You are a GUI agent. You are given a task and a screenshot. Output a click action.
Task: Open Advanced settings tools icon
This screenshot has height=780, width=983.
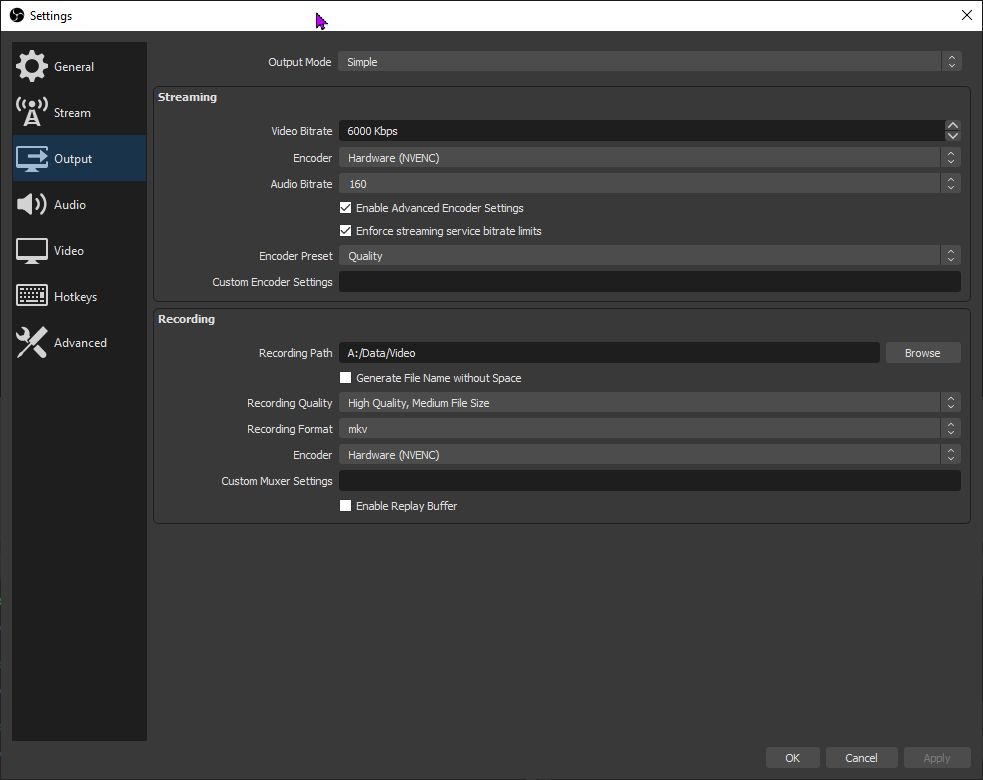click(32, 343)
